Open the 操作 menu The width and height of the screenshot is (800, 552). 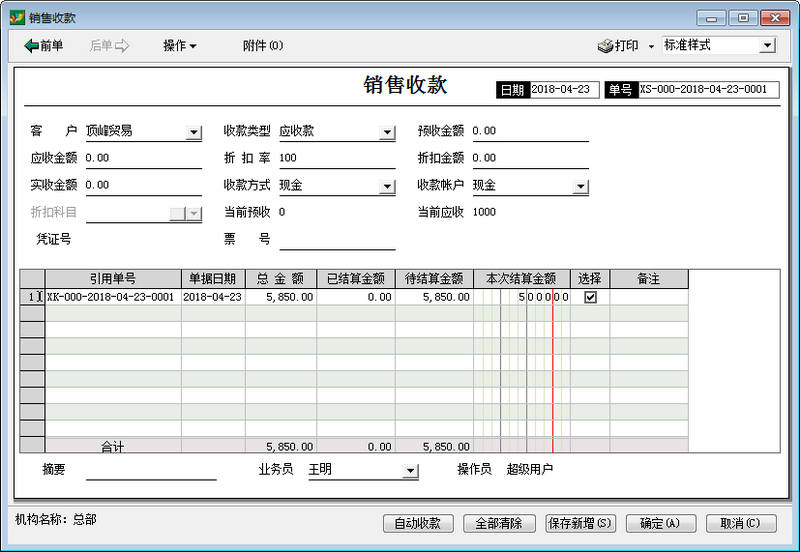point(180,46)
